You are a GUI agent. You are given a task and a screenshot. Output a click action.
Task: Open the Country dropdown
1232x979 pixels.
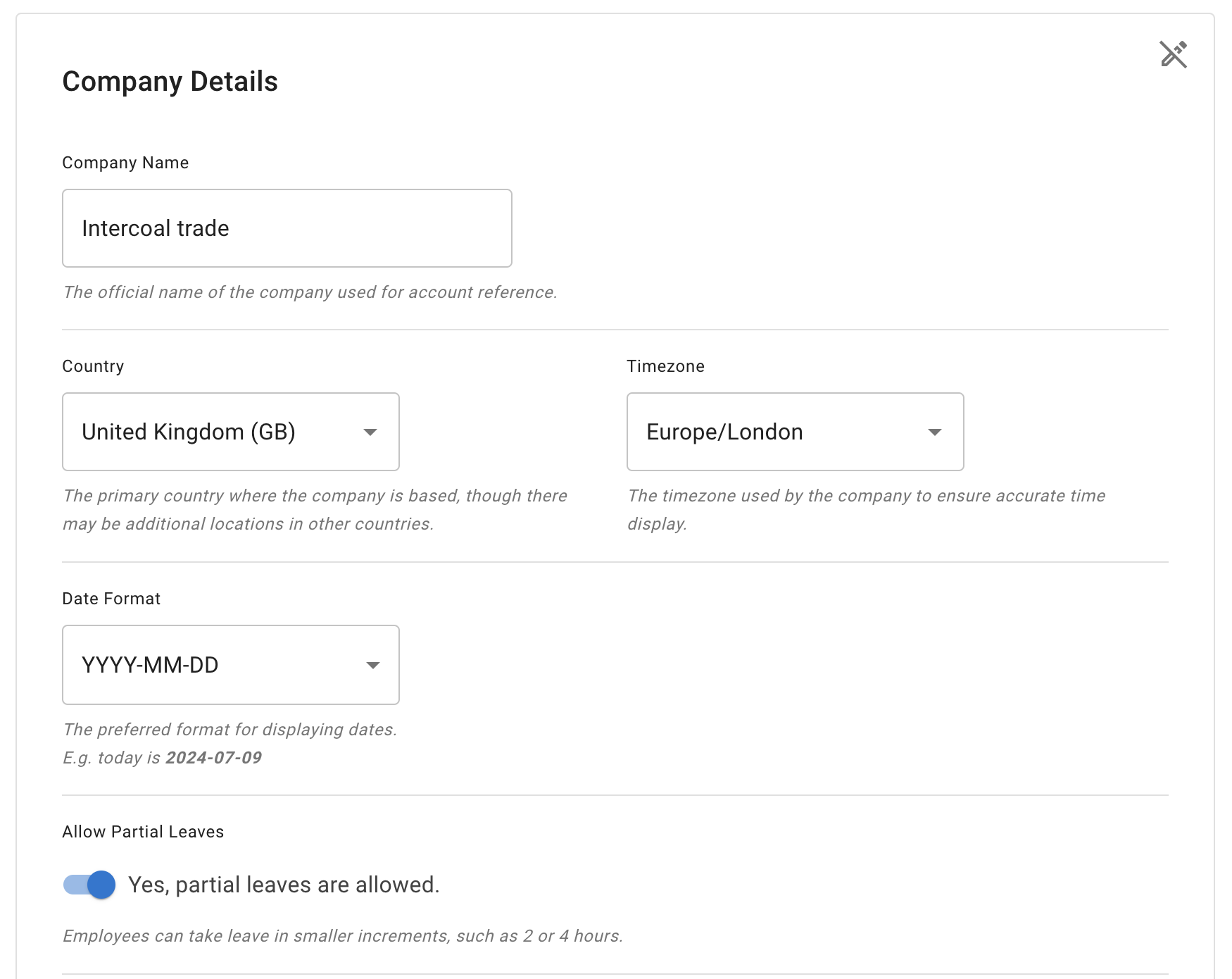pos(230,432)
